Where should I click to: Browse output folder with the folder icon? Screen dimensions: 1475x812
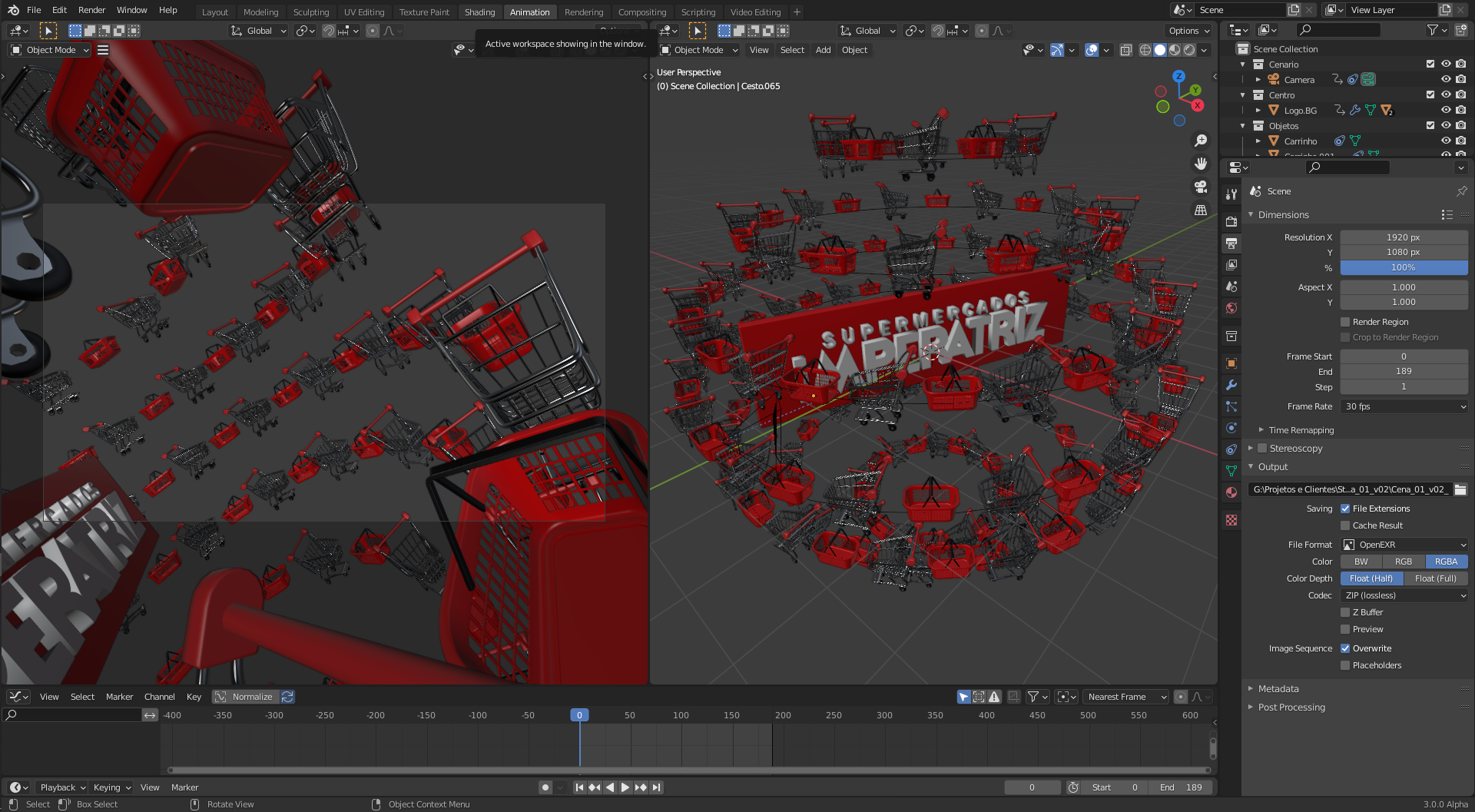point(1460,489)
